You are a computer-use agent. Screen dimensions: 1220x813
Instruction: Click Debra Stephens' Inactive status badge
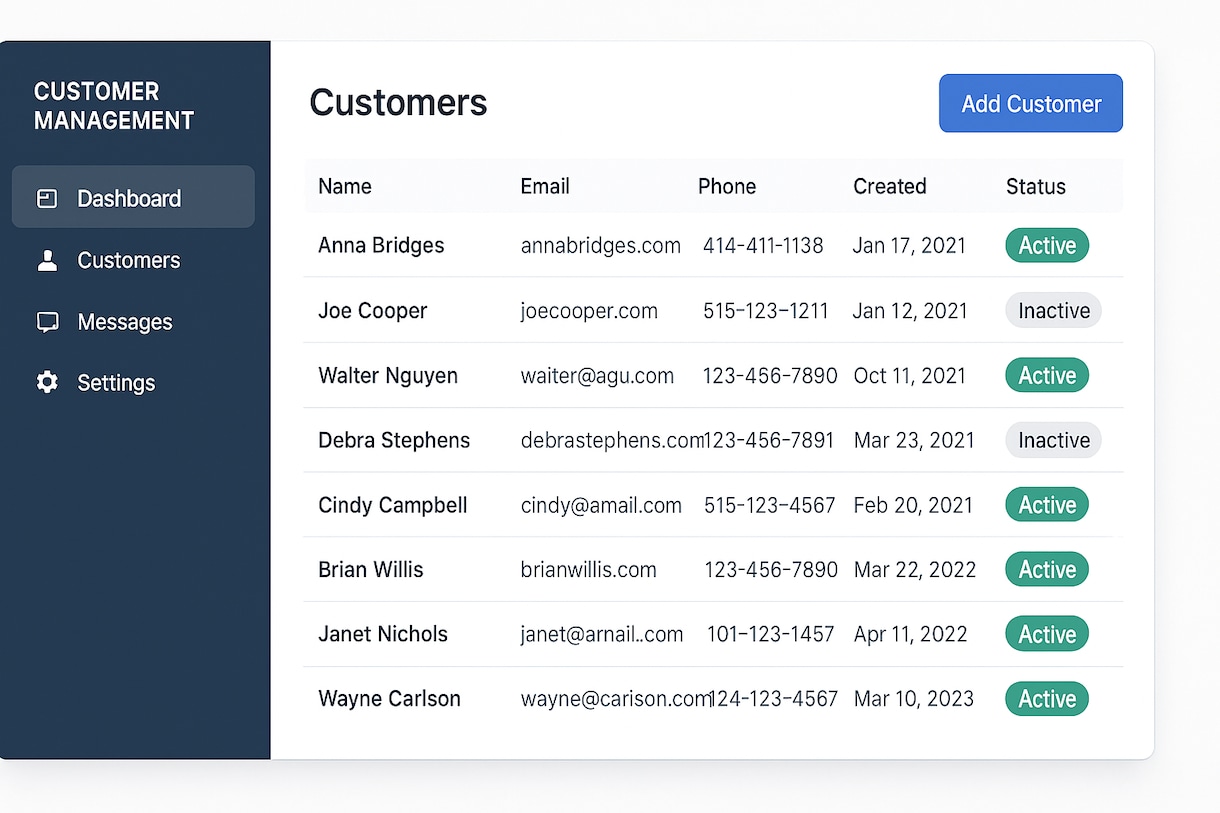(x=1053, y=440)
